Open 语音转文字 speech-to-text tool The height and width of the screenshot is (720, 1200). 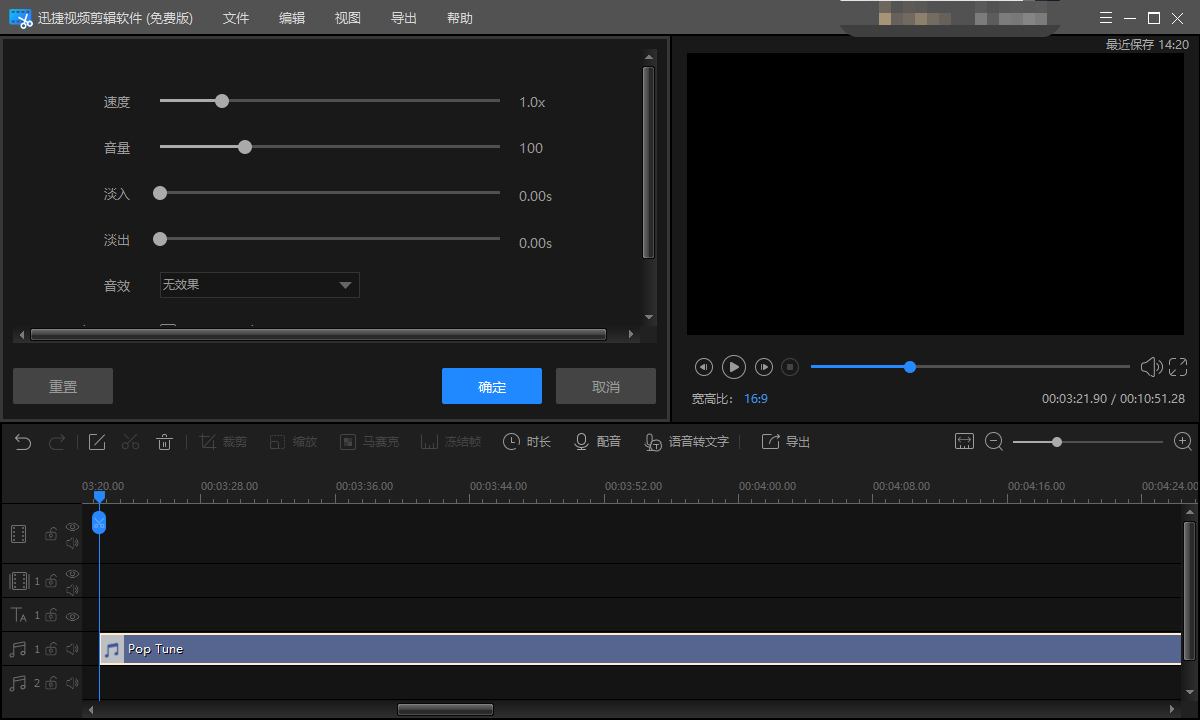coord(686,442)
